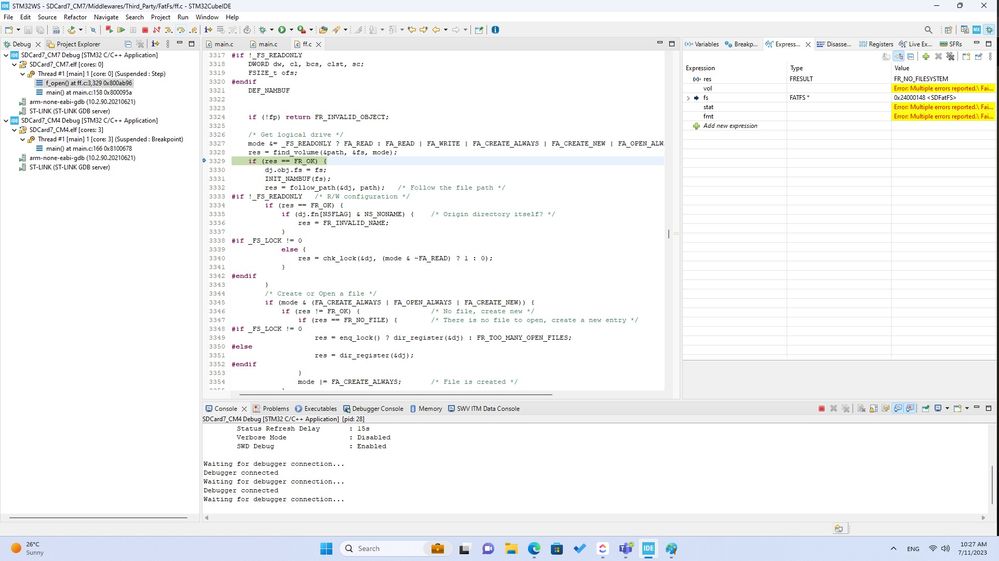Collapse Thread #1 core 0 Suspended Step node
Image resolution: width=999 pixels, height=561 pixels.
(22, 74)
